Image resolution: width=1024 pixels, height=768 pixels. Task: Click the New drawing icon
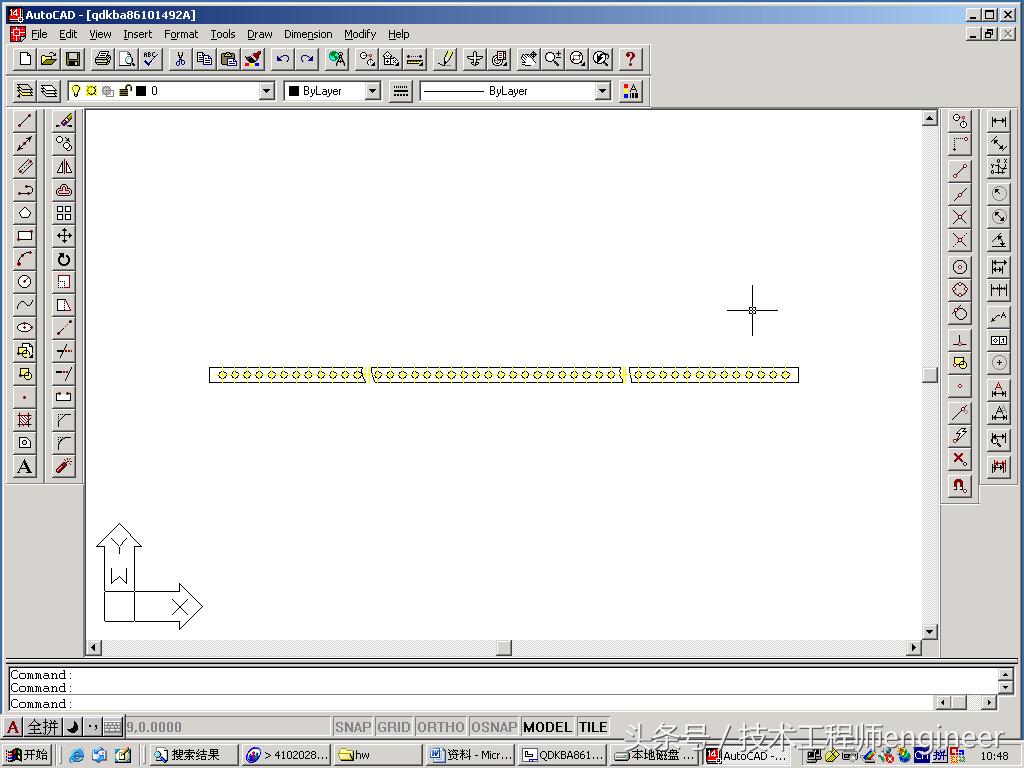point(25,59)
